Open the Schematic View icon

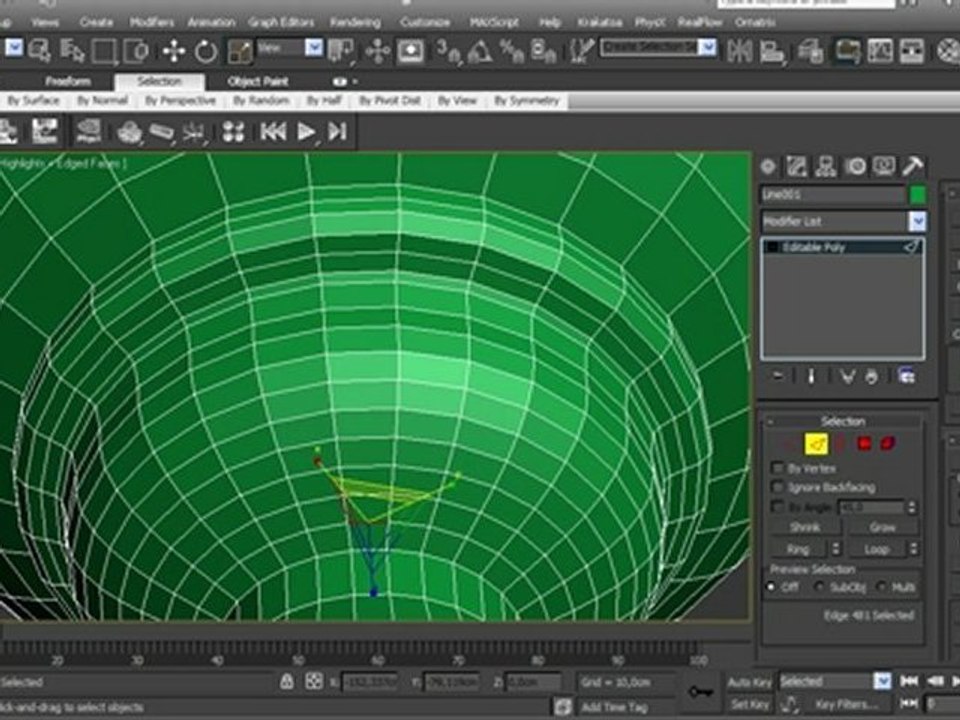(912, 51)
